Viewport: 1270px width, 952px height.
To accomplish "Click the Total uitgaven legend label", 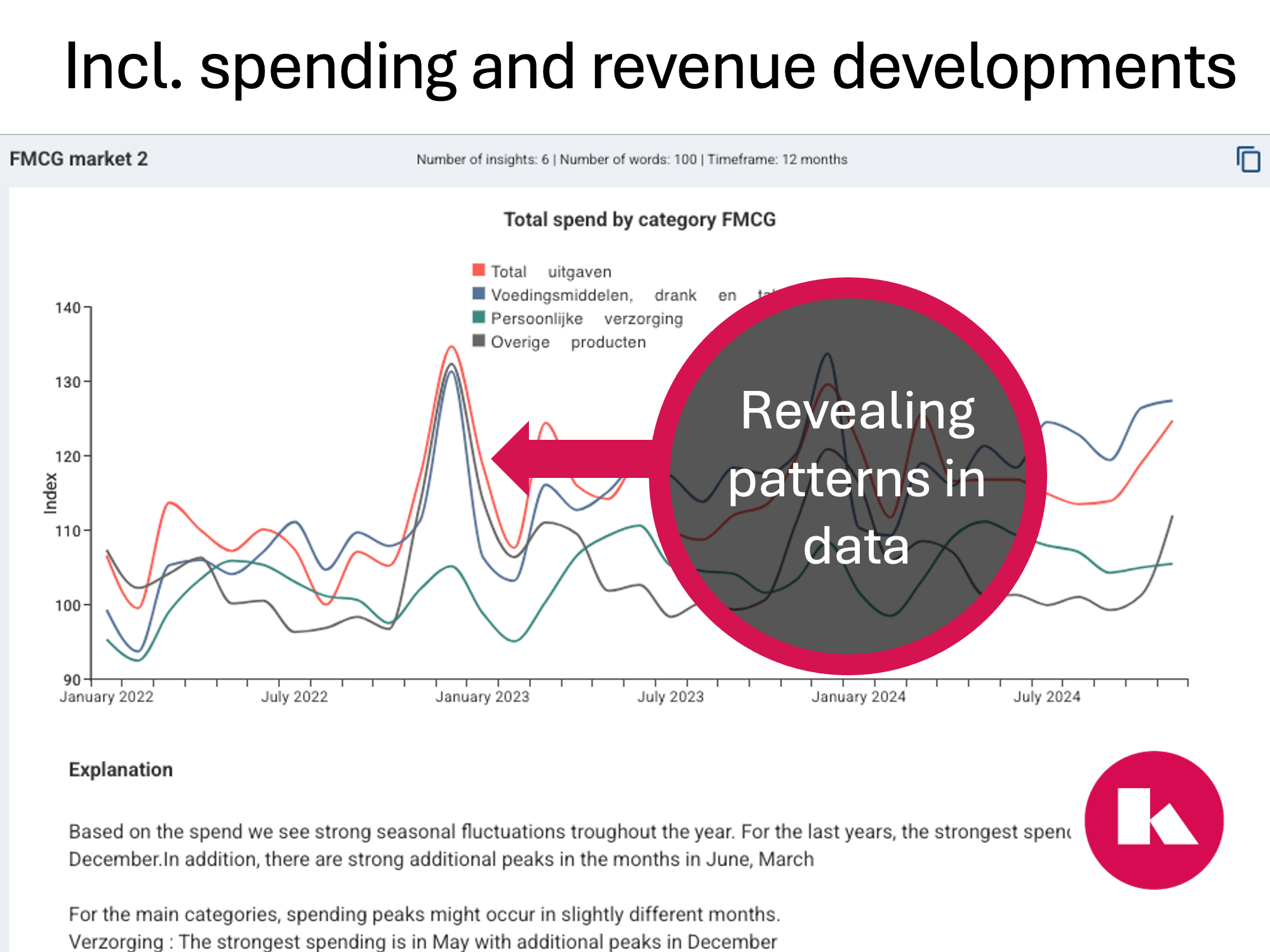I will (551, 272).
